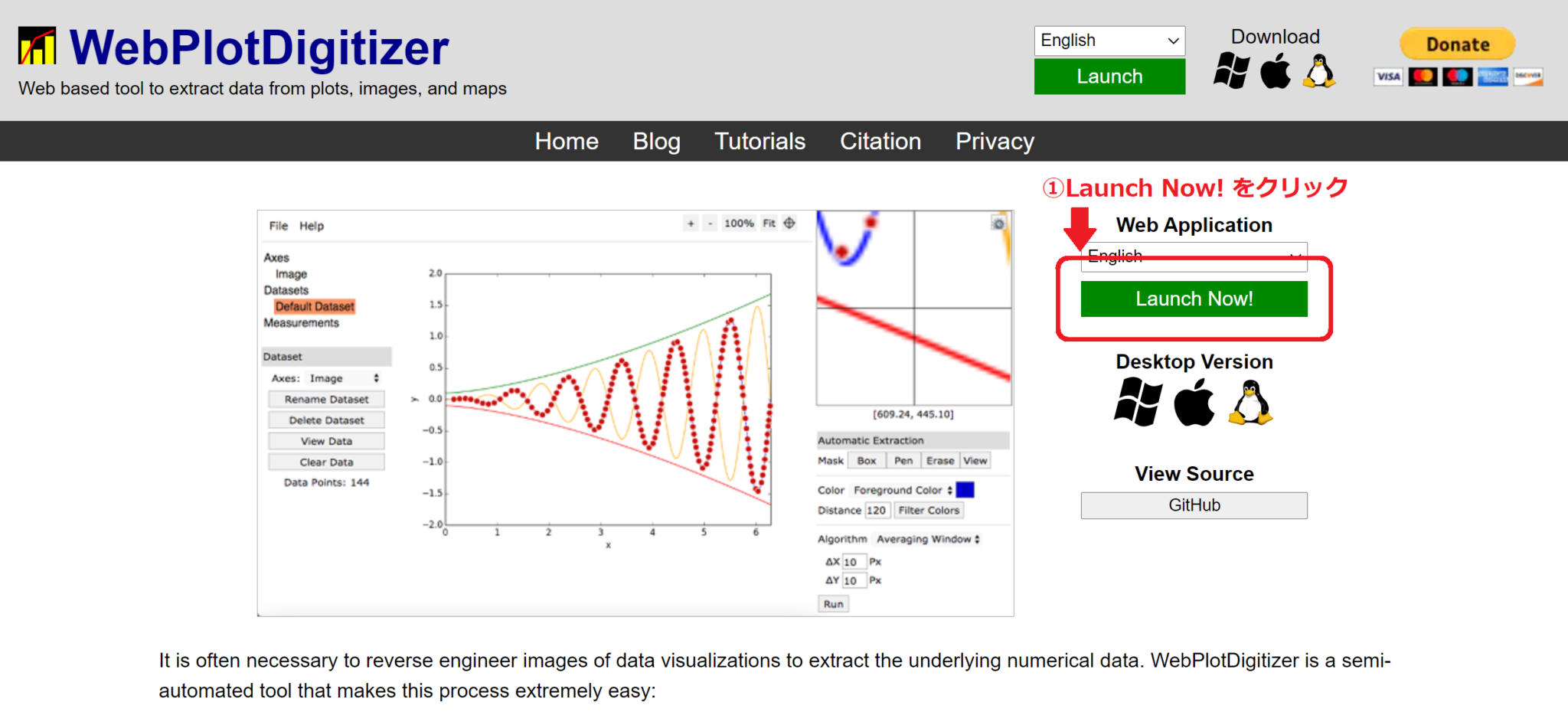The image size is (1568, 712).
Task: Download the macOS Desktop Version
Action: pos(1194,402)
